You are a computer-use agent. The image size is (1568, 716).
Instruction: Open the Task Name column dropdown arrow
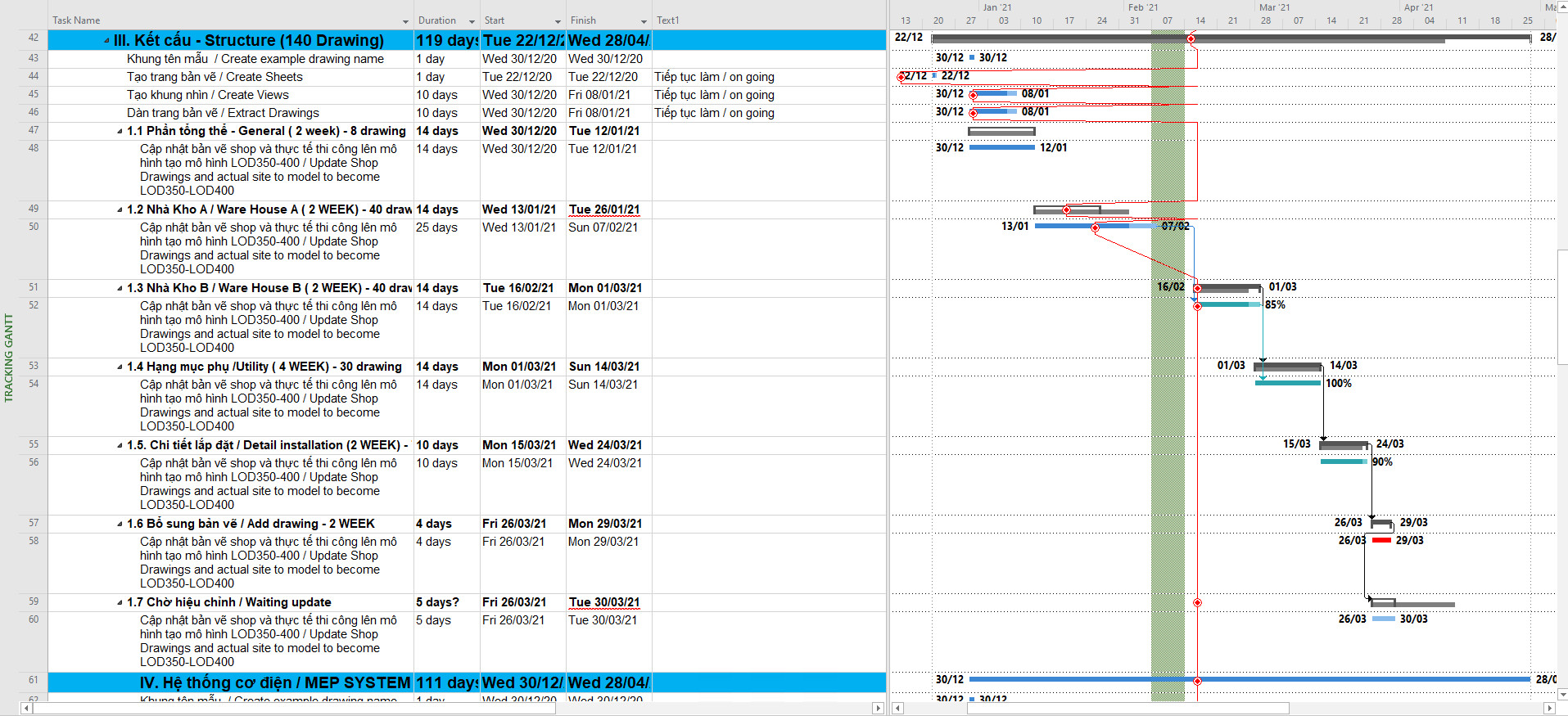click(405, 21)
